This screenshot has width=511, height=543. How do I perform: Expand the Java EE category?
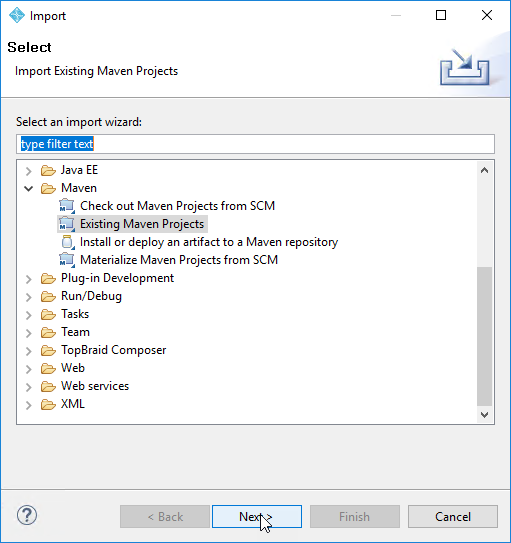pos(29,170)
